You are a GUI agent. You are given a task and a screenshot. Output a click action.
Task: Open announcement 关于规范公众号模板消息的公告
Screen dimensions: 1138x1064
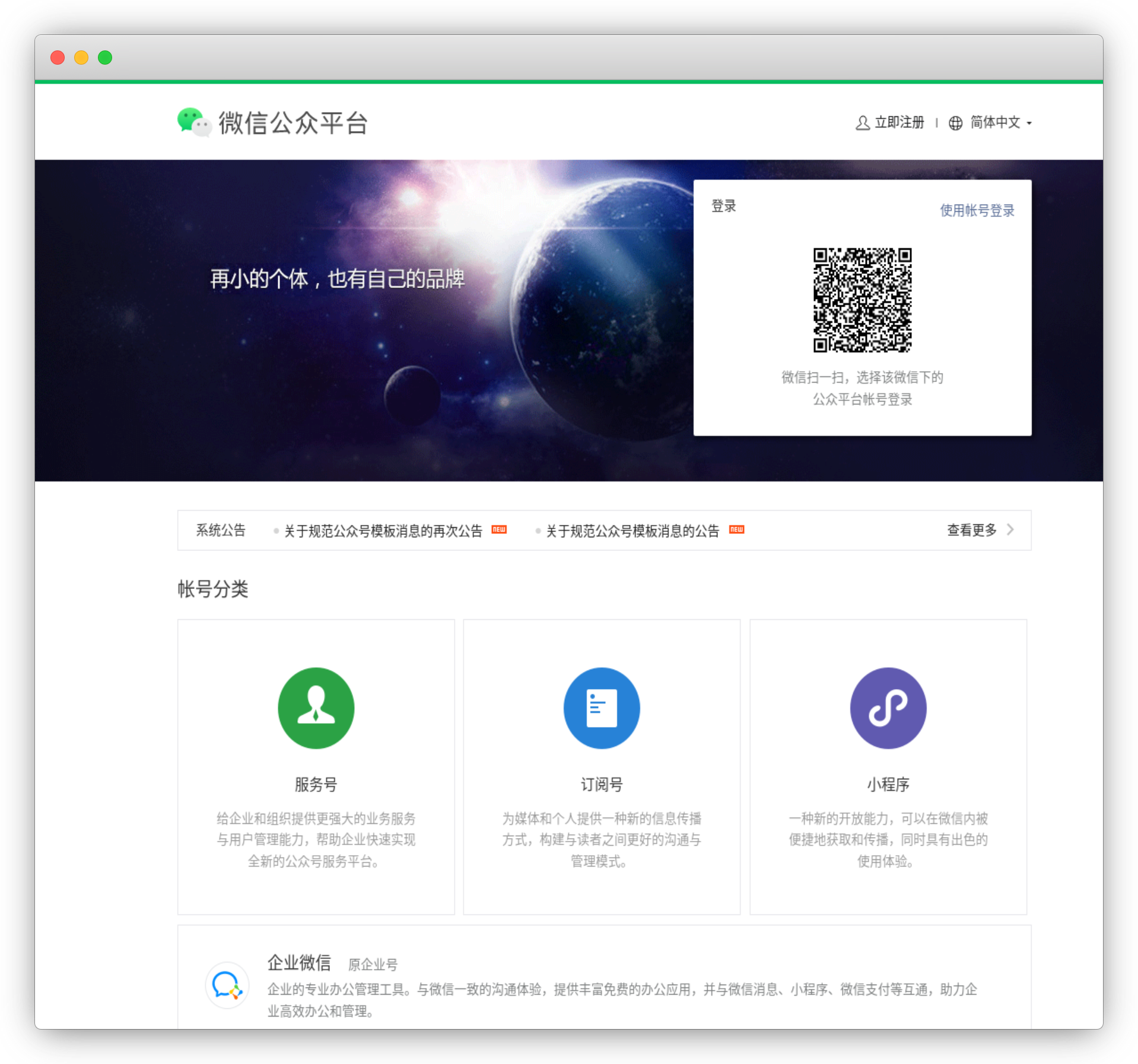tap(632, 530)
